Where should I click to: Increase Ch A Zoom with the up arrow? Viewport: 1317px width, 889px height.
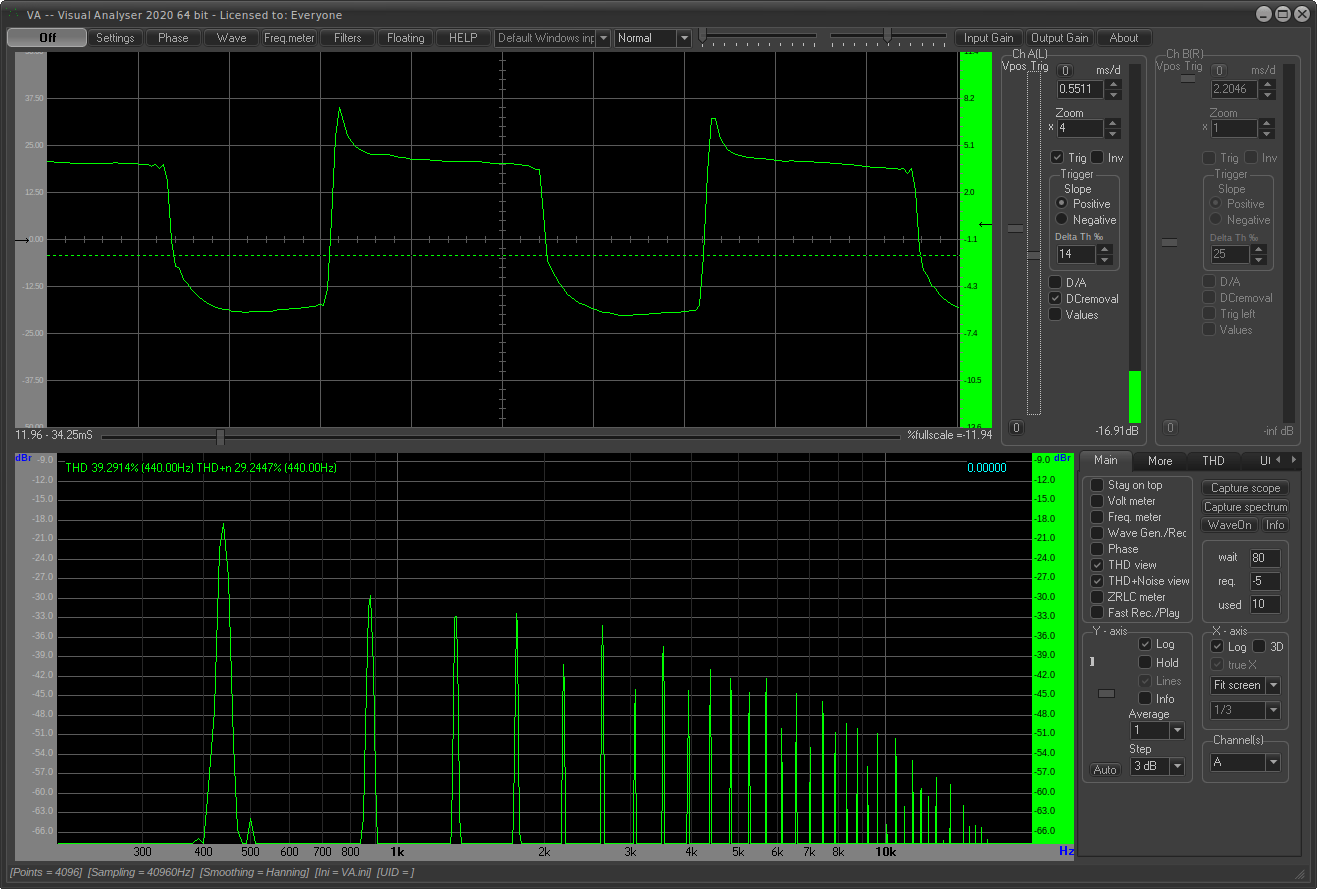click(1113, 123)
